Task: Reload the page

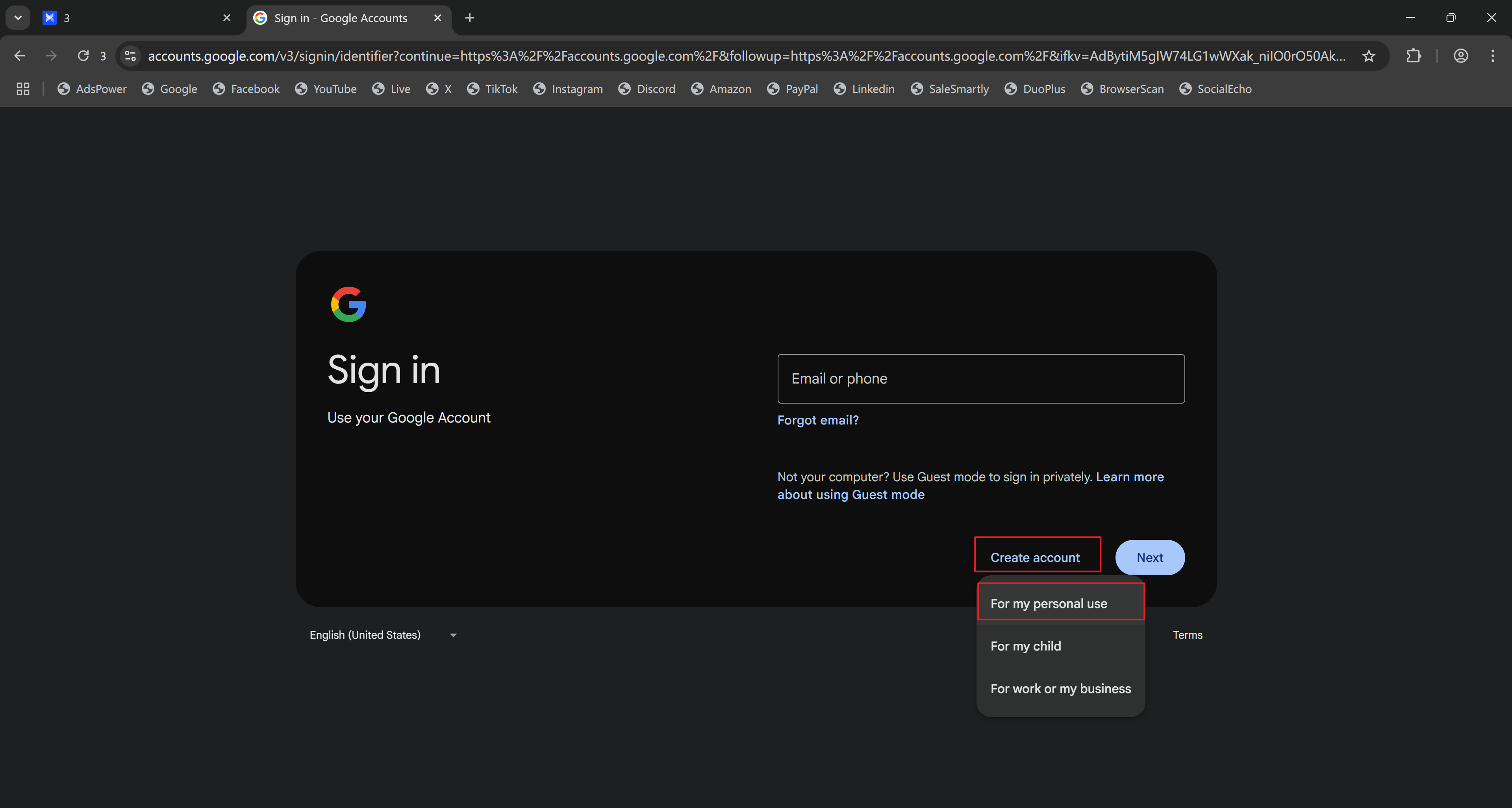Action: [x=83, y=56]
